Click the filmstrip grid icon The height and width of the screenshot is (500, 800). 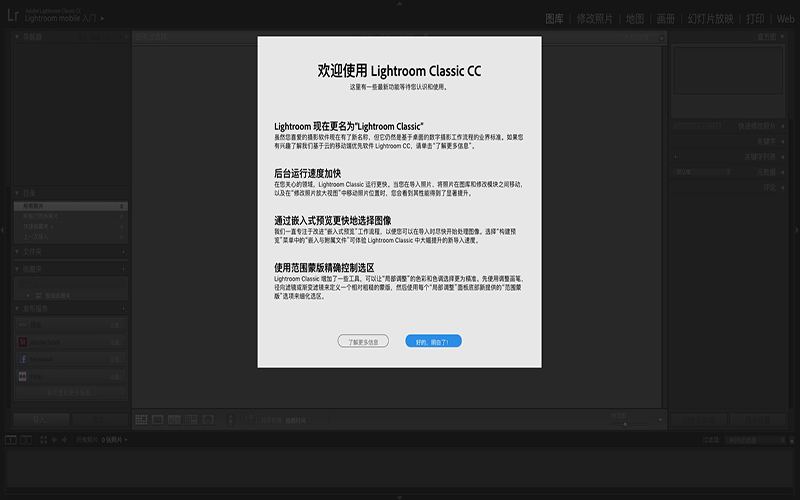(43, 439)
